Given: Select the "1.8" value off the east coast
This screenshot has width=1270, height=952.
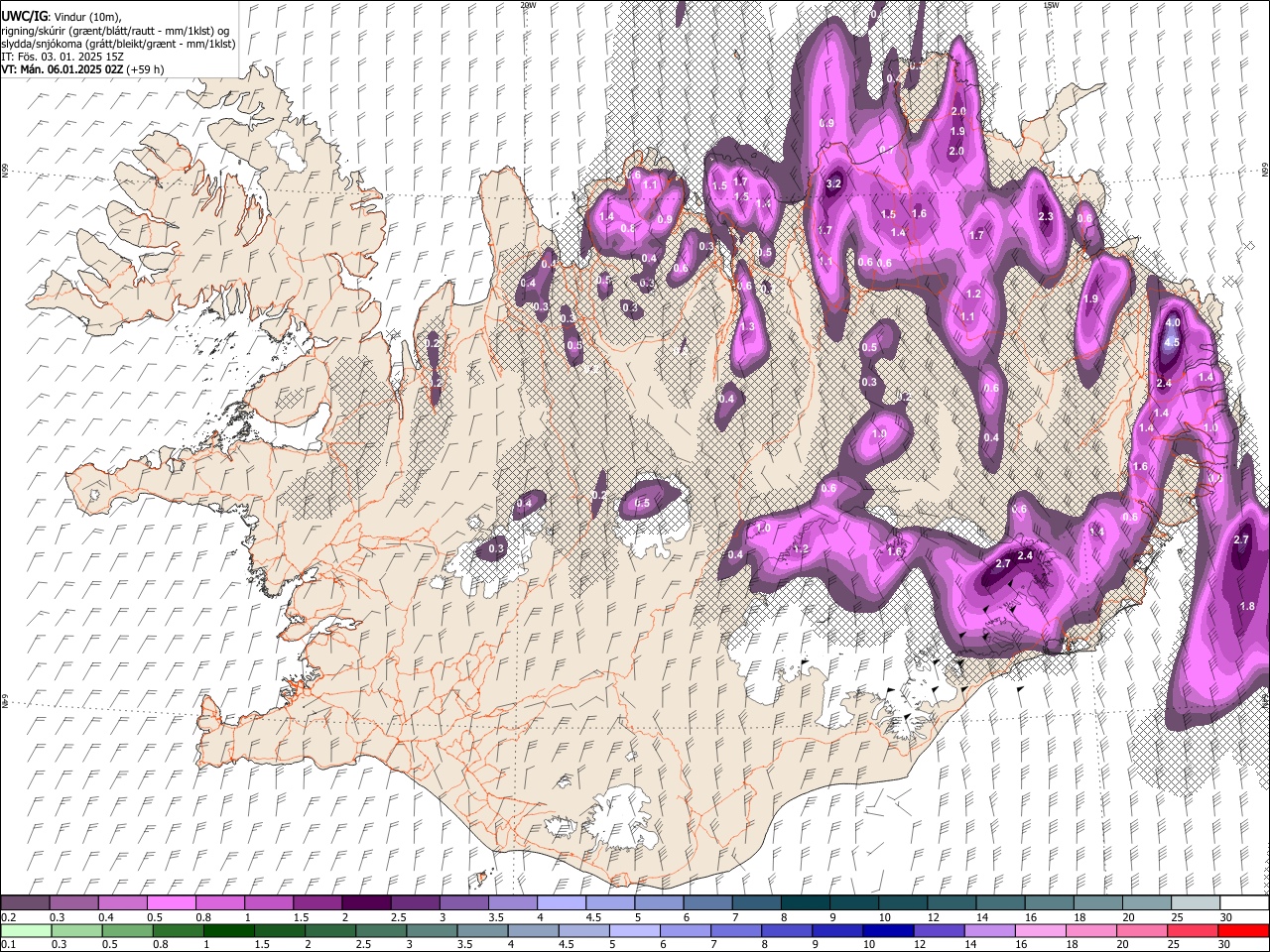Looking at the screenshot, I should coord(1248,606).
